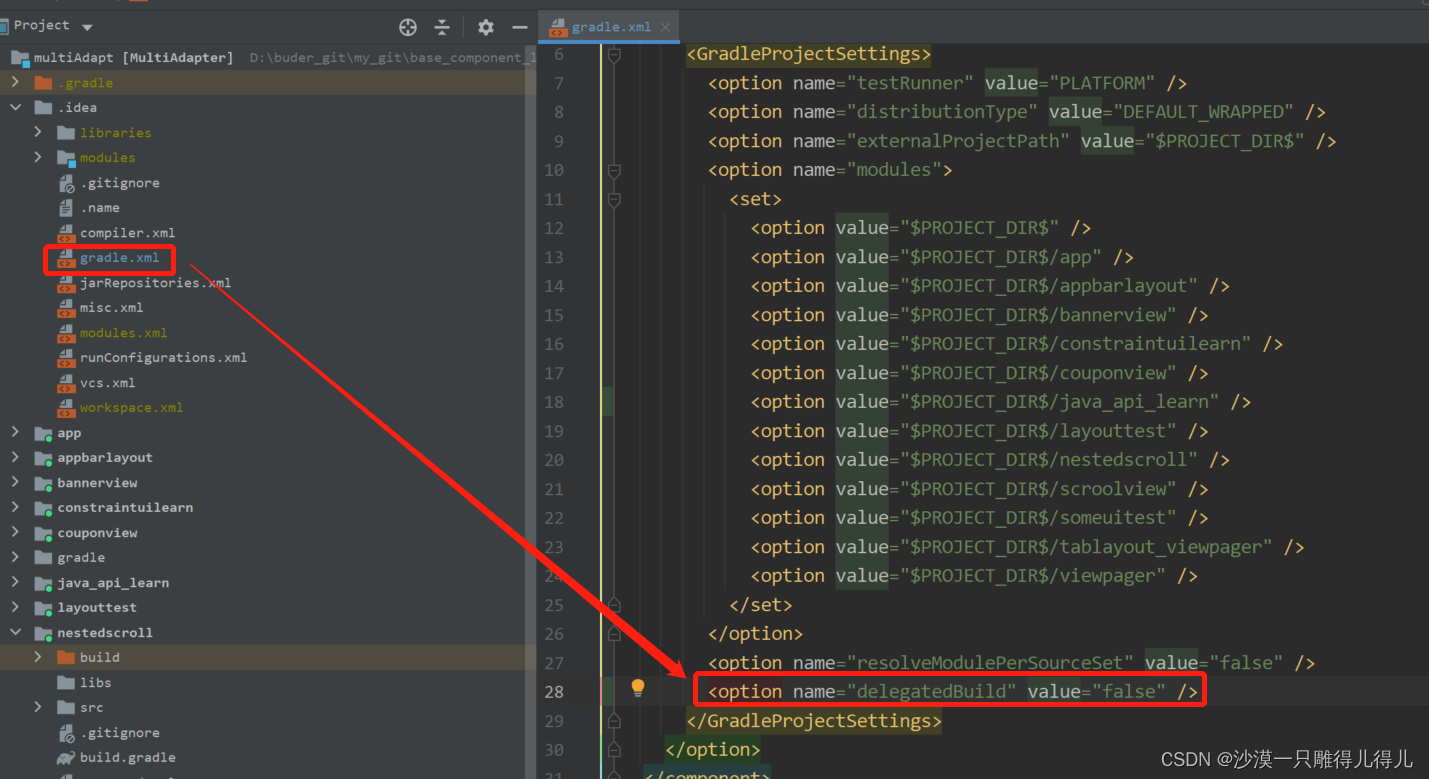Hide the Project panel with minus icon

519,27
